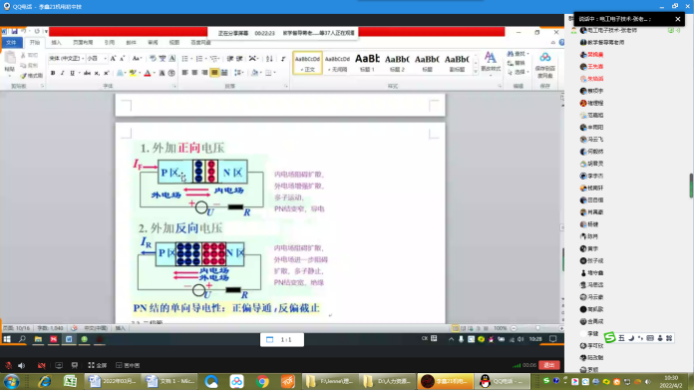The image size is (694, 390).
Task: Toggle the disabled camera in call bar
Action: (42, 365)
